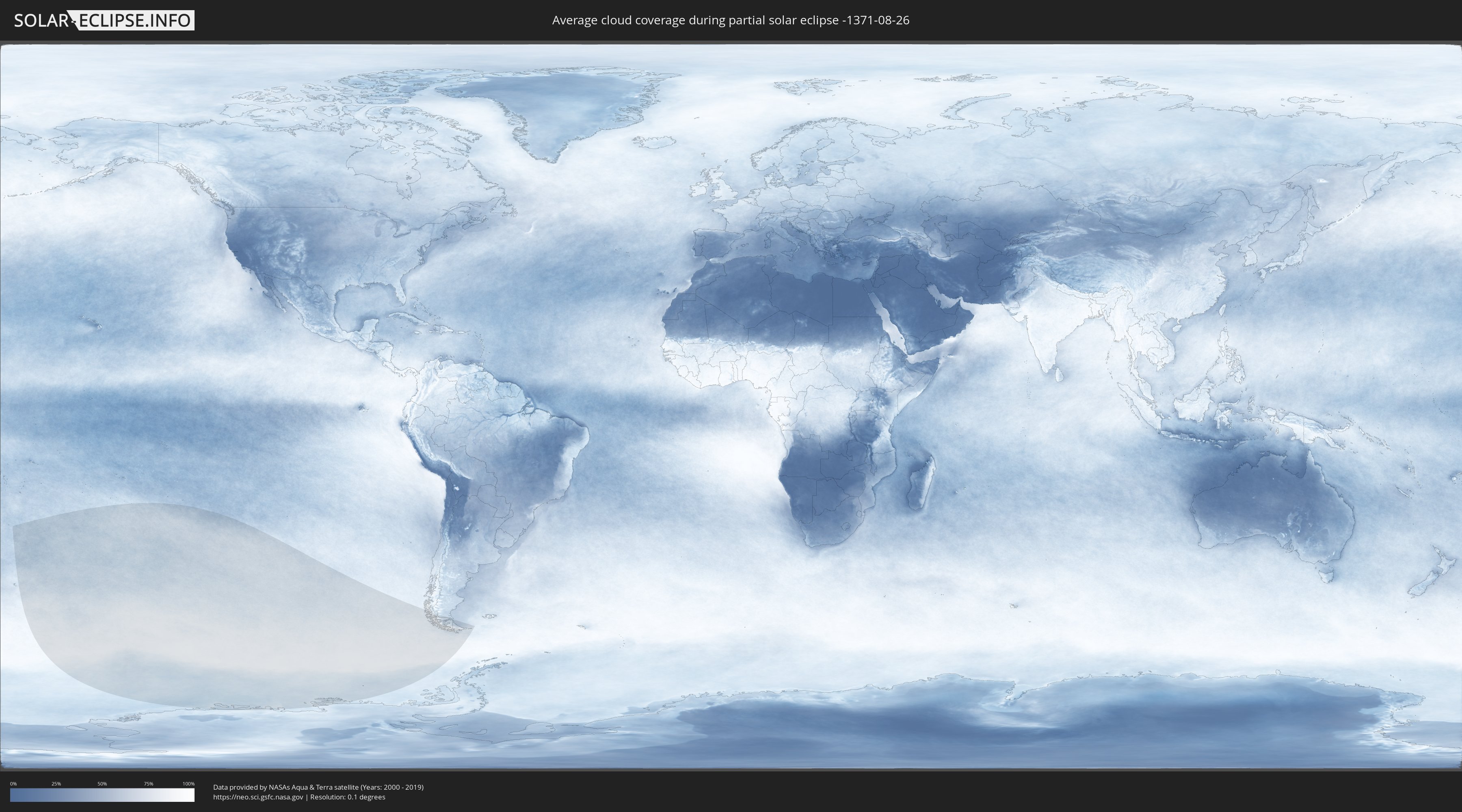This screenshot has height=812, width=1462.
Task: Click the 50% legend label
Action: (x=102, y=784)
